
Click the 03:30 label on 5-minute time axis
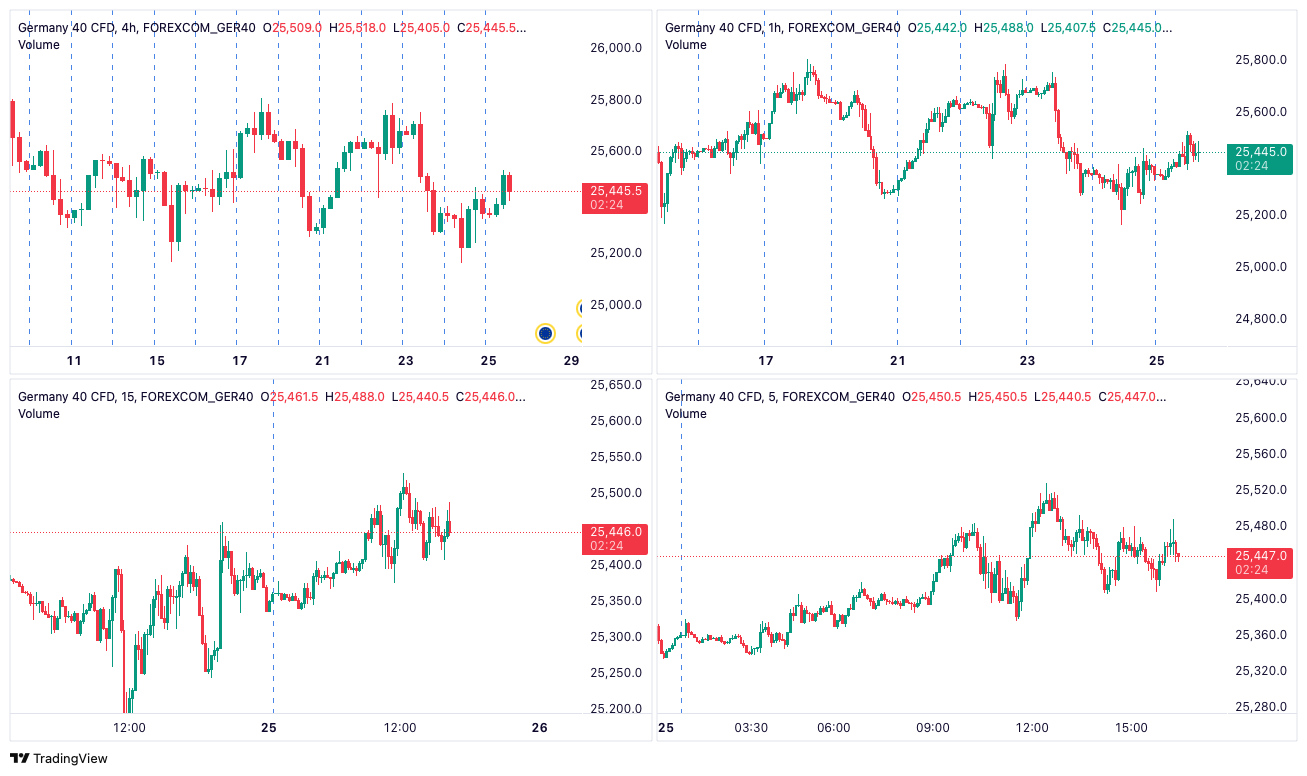pyautogui.click(x=751, y=728)
